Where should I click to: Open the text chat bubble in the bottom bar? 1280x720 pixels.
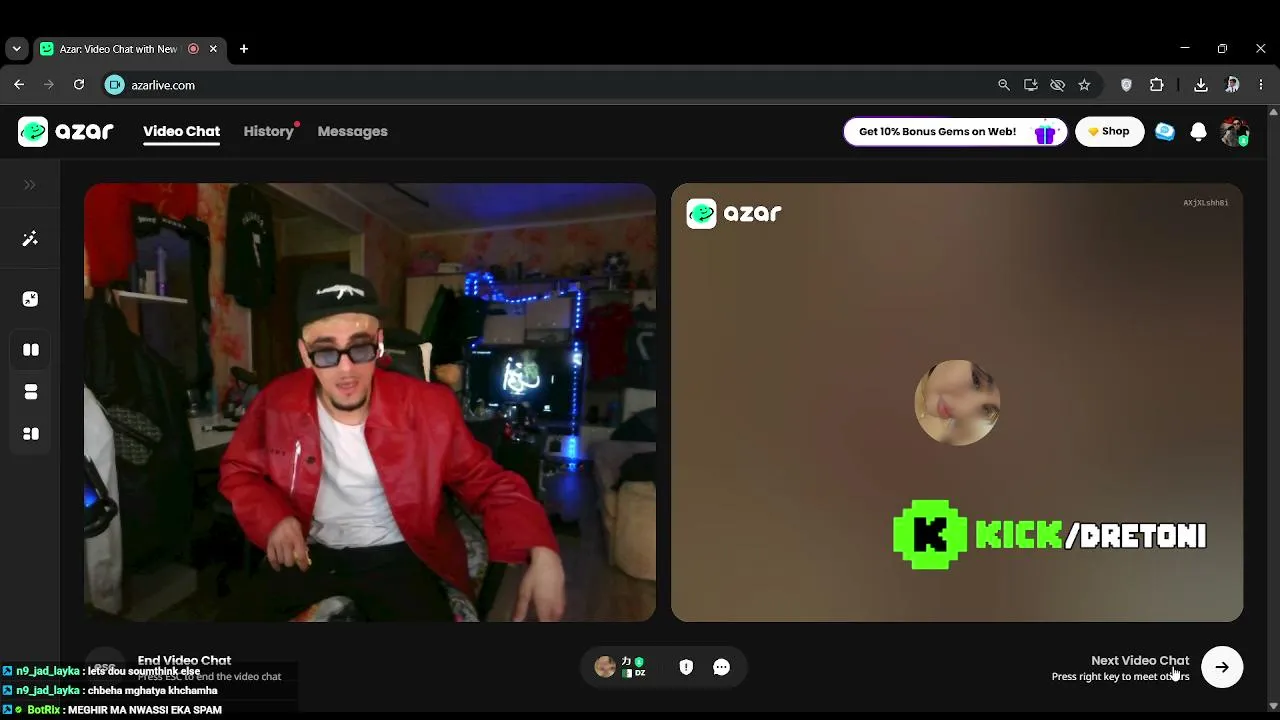pos(721,667)
